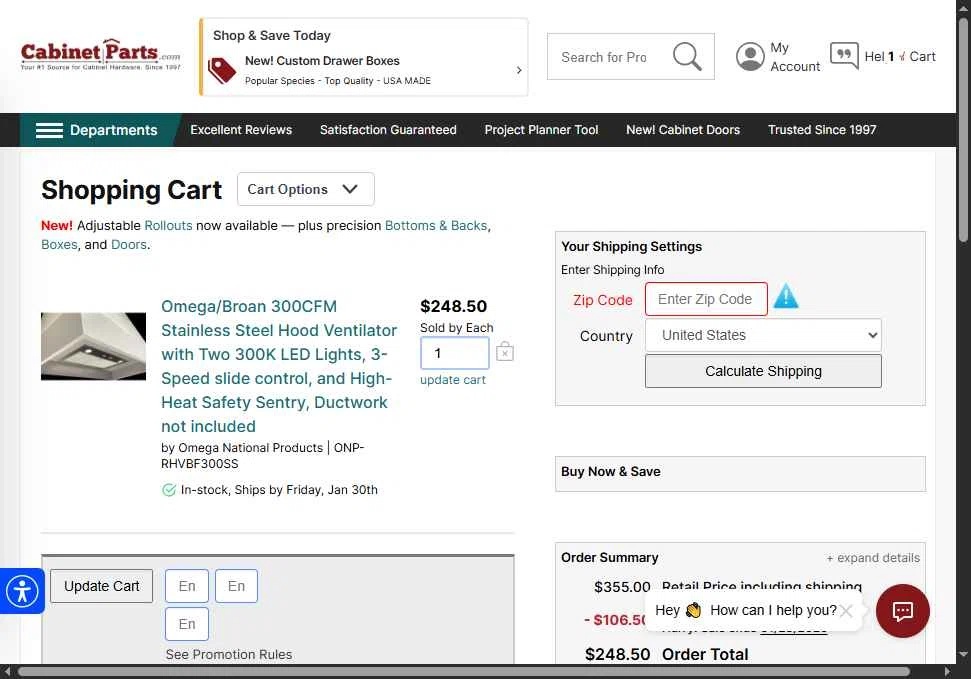Click the Your Shipping Settings heading
971x679 pixels.
coord(631,247)
